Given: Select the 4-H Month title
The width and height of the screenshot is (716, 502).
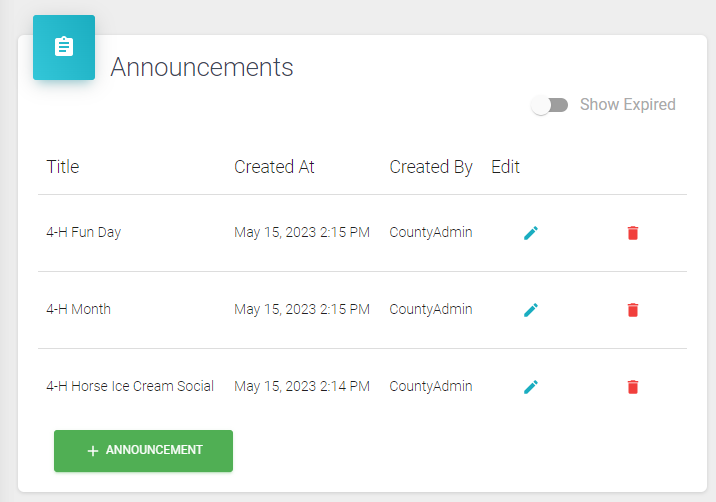Looking at the screenshot, I should click(x=79, y=309).
